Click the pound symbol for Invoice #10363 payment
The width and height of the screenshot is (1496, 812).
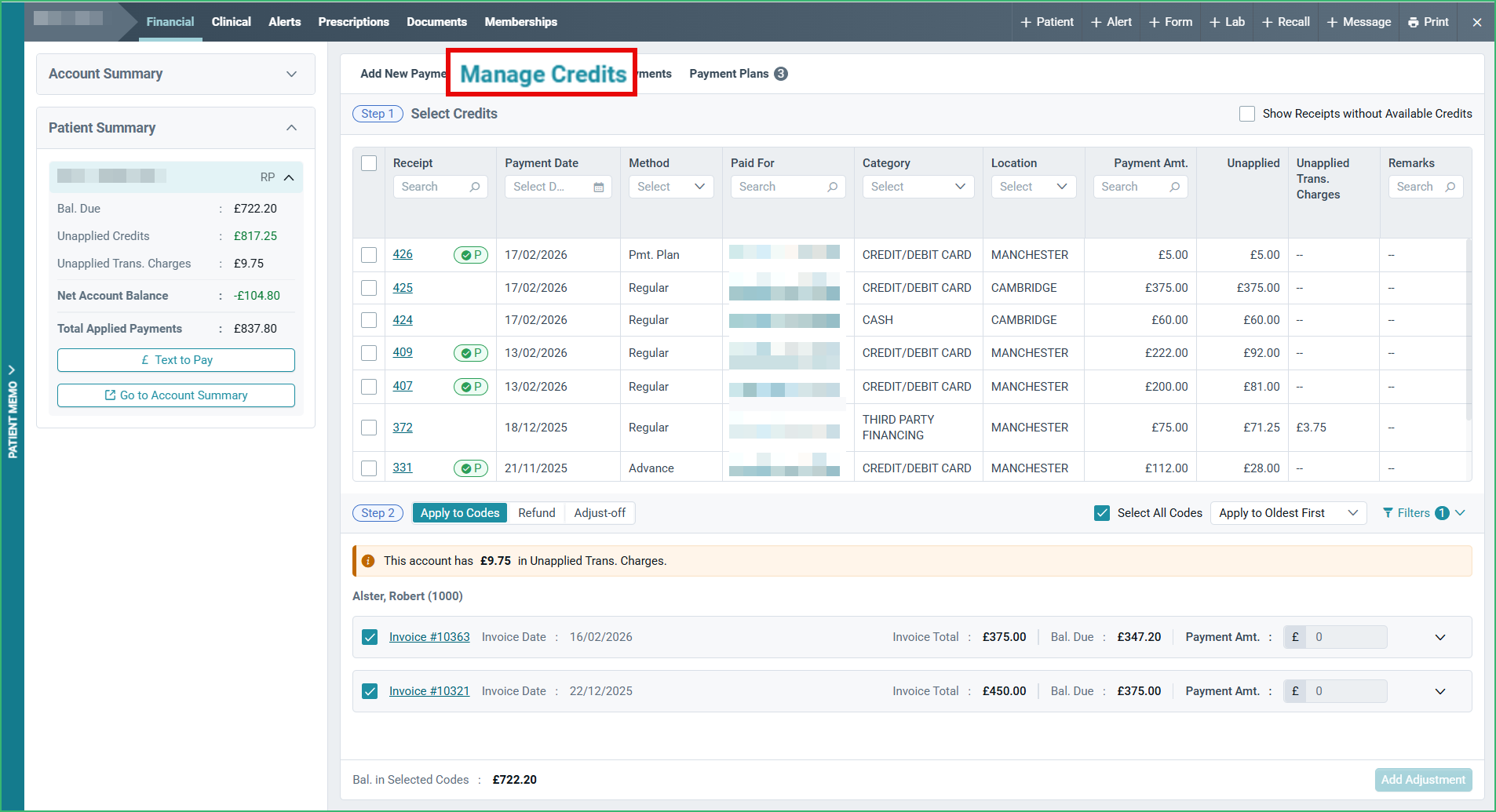1295,637
